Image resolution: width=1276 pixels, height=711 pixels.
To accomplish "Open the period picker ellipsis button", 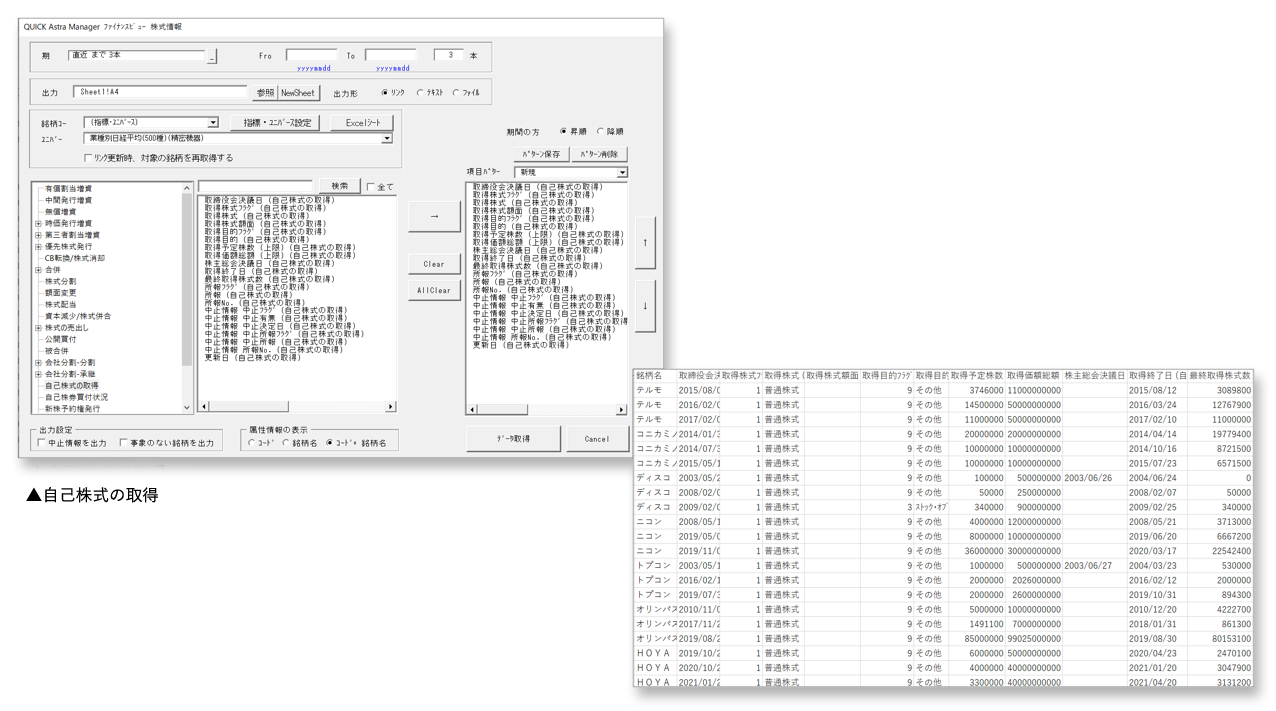I will [211, 57].
